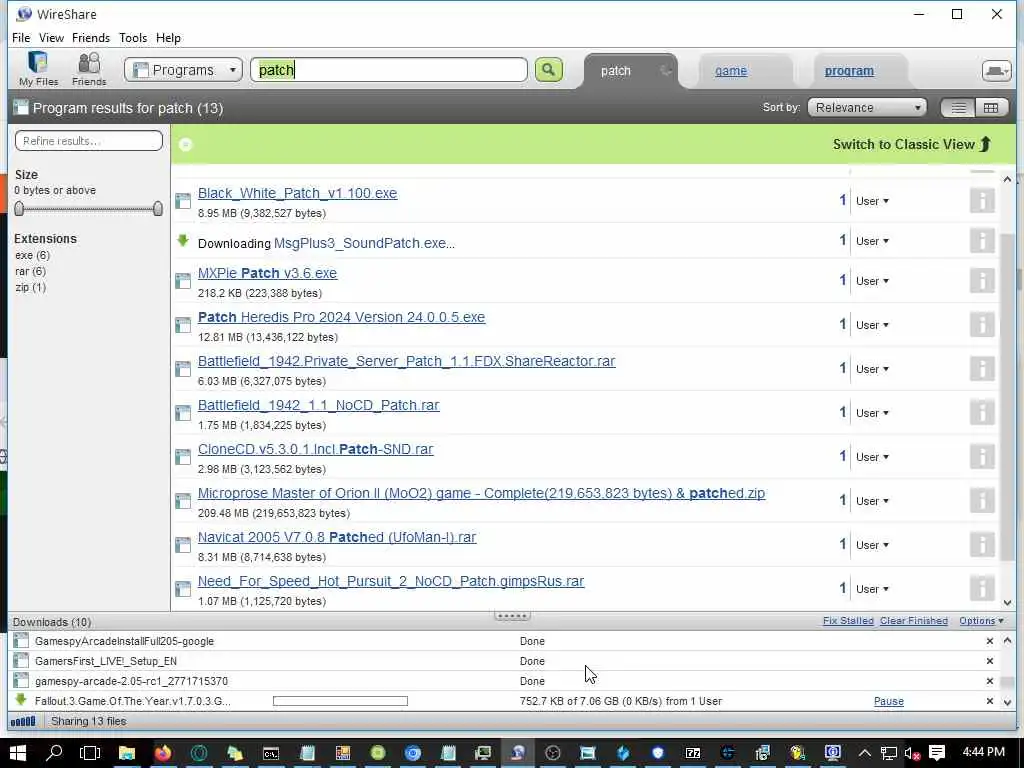Viewport: 1024px width, 768px height.
Task: Click the Refine results text field
Action: pyautogui.click(x=89, y=140)
